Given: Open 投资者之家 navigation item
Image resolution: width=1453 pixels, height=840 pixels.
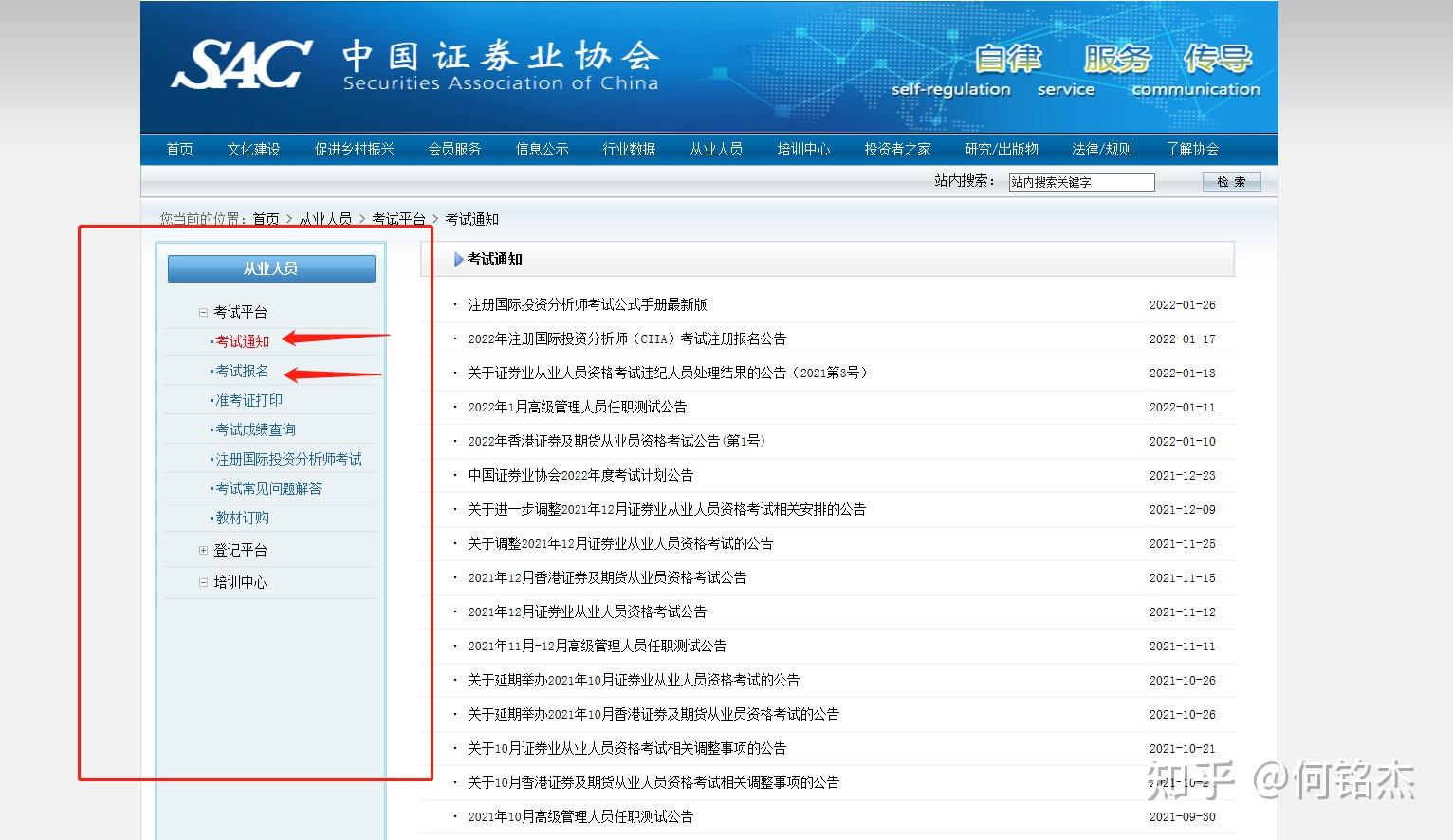Looking at the screenshot, I should click(897, 149).
